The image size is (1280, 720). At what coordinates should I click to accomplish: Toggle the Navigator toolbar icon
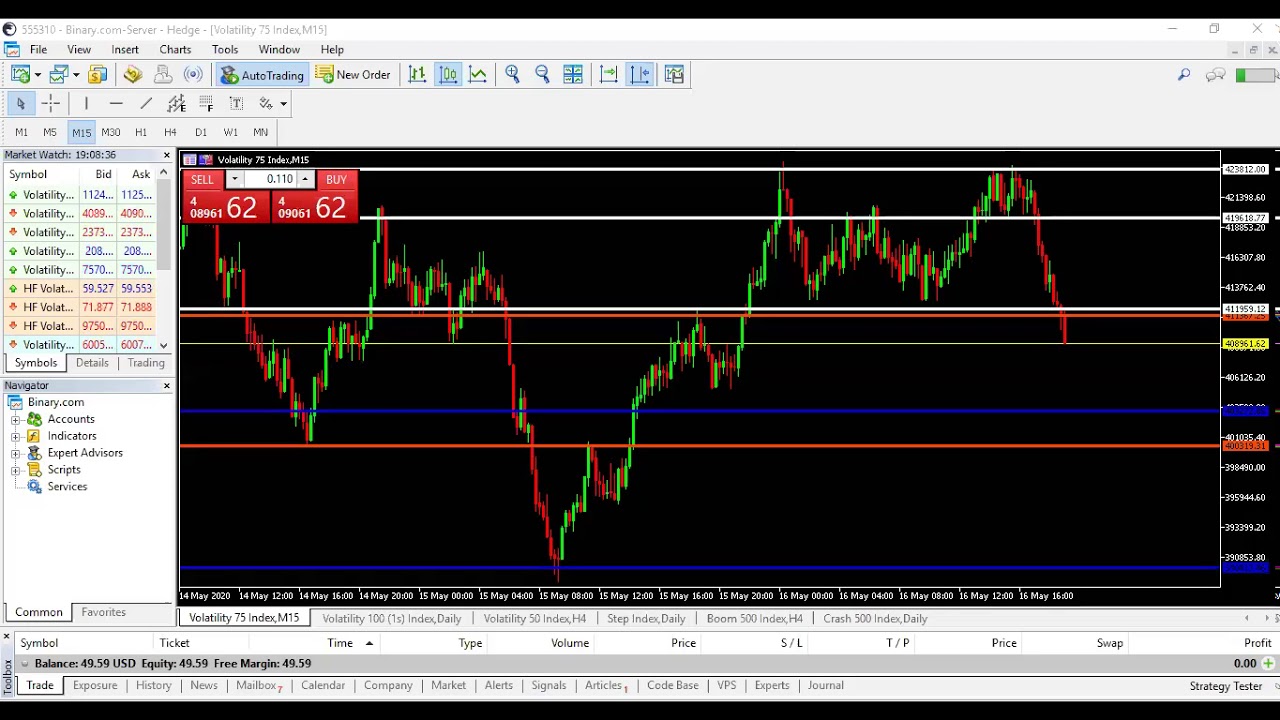[x=132, y=74]
